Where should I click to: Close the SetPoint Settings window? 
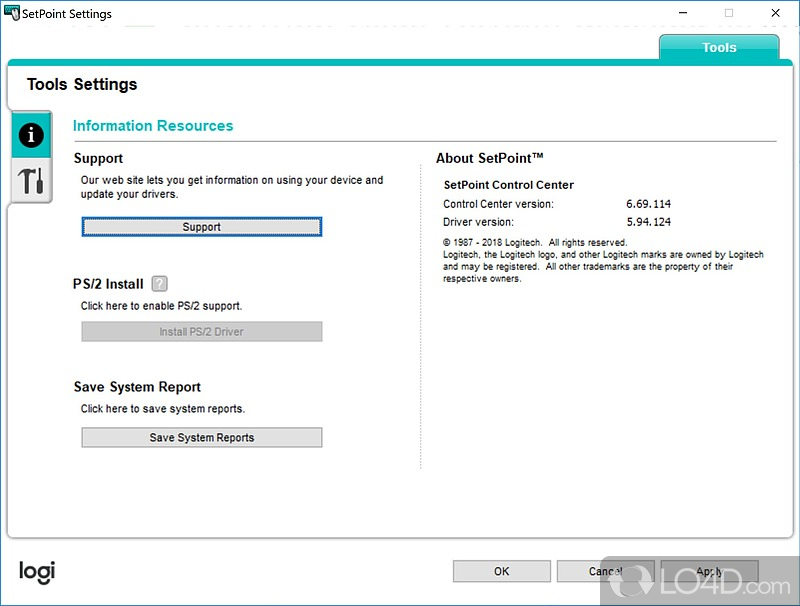point(776,14)
